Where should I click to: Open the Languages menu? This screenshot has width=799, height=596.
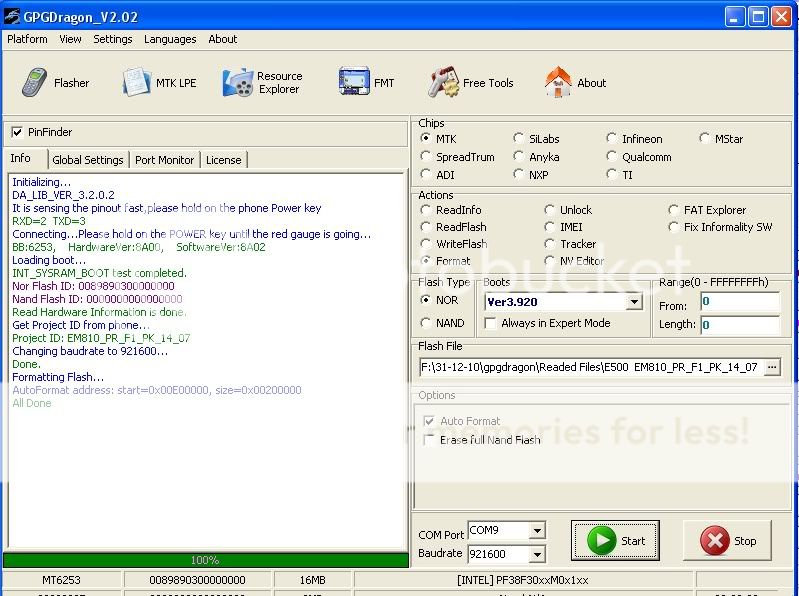coord(170,39)
